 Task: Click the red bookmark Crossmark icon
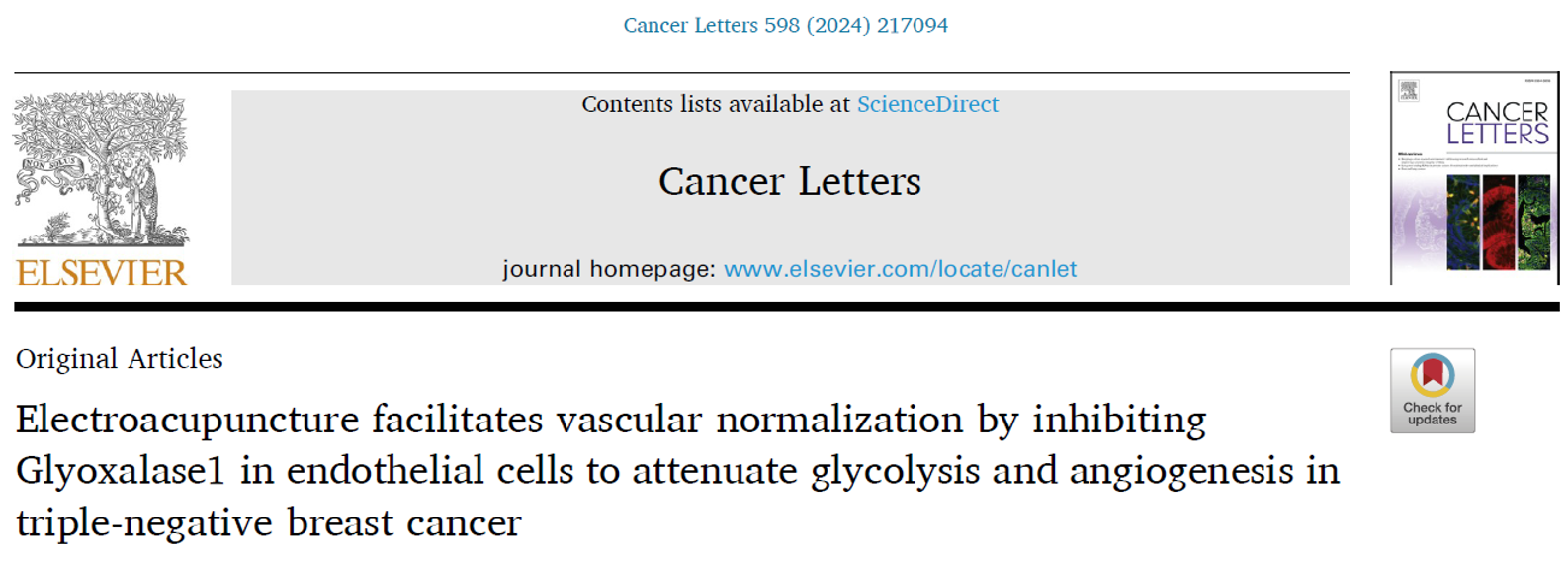click(x=1432, y=374)
